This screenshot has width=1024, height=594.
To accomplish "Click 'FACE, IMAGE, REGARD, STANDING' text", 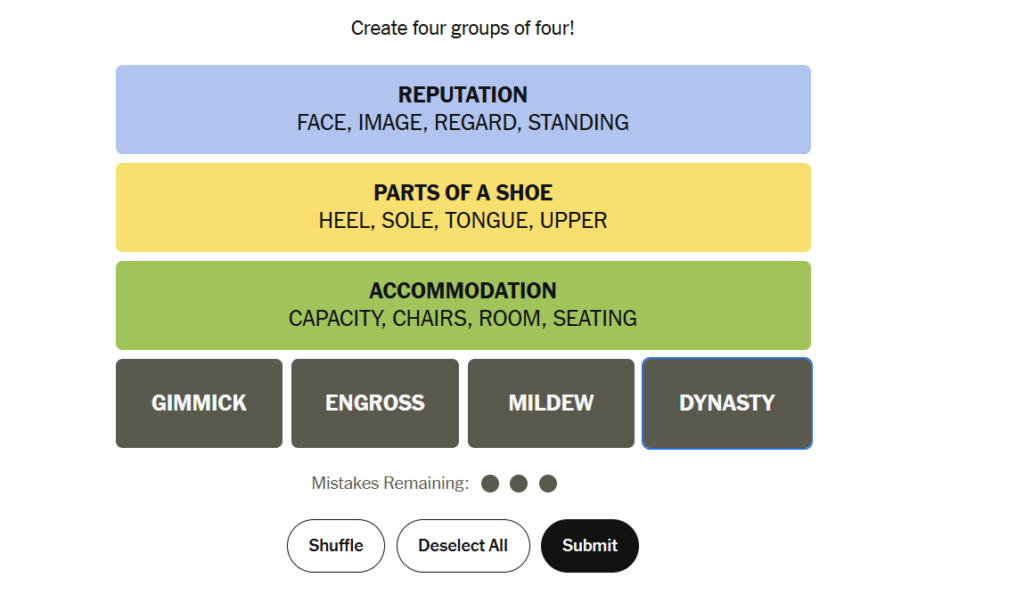I will click(463, 123).
